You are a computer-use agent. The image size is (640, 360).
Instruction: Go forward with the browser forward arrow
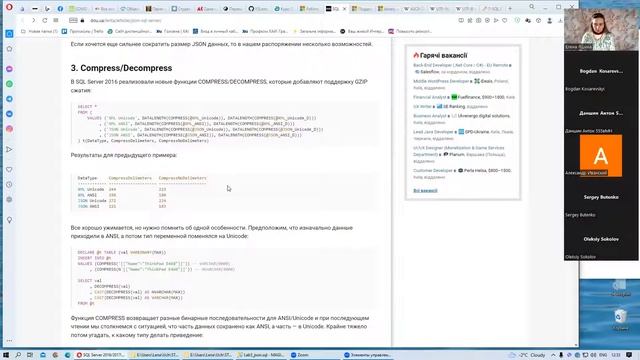coord(33,20)
